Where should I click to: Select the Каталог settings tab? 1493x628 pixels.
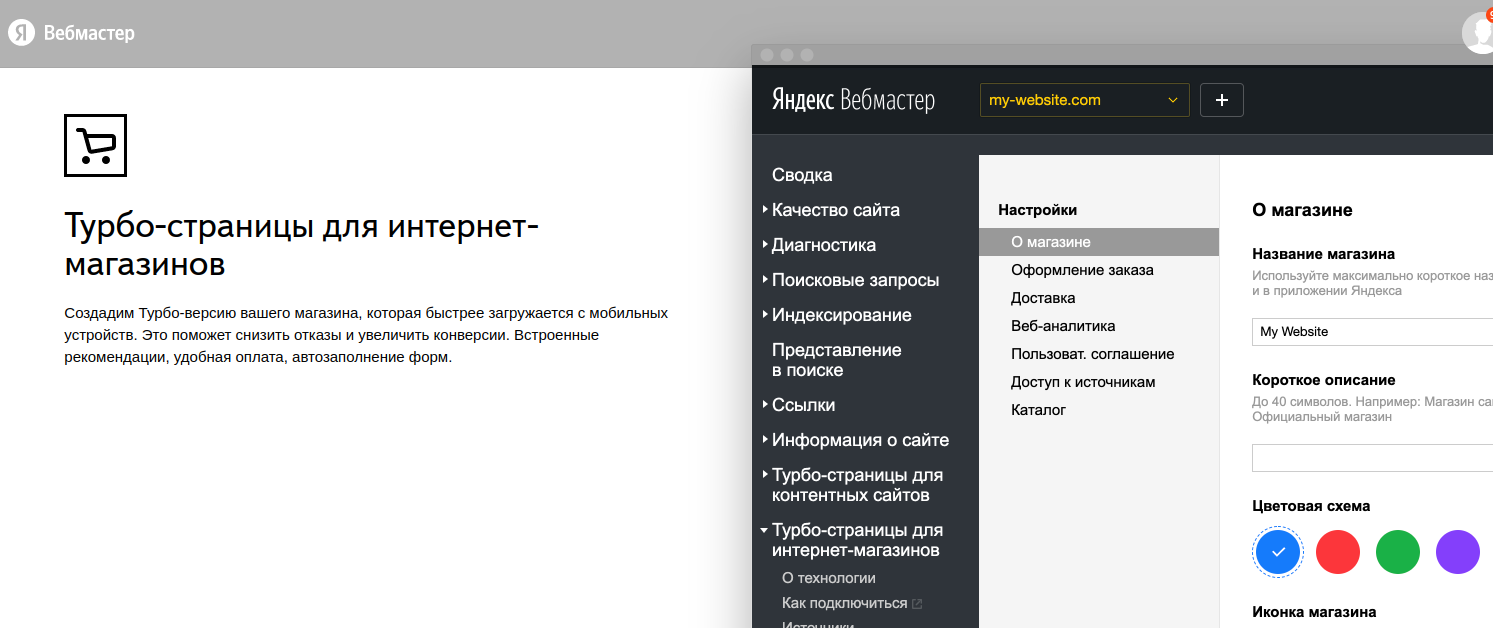(x=1039, y=410)
